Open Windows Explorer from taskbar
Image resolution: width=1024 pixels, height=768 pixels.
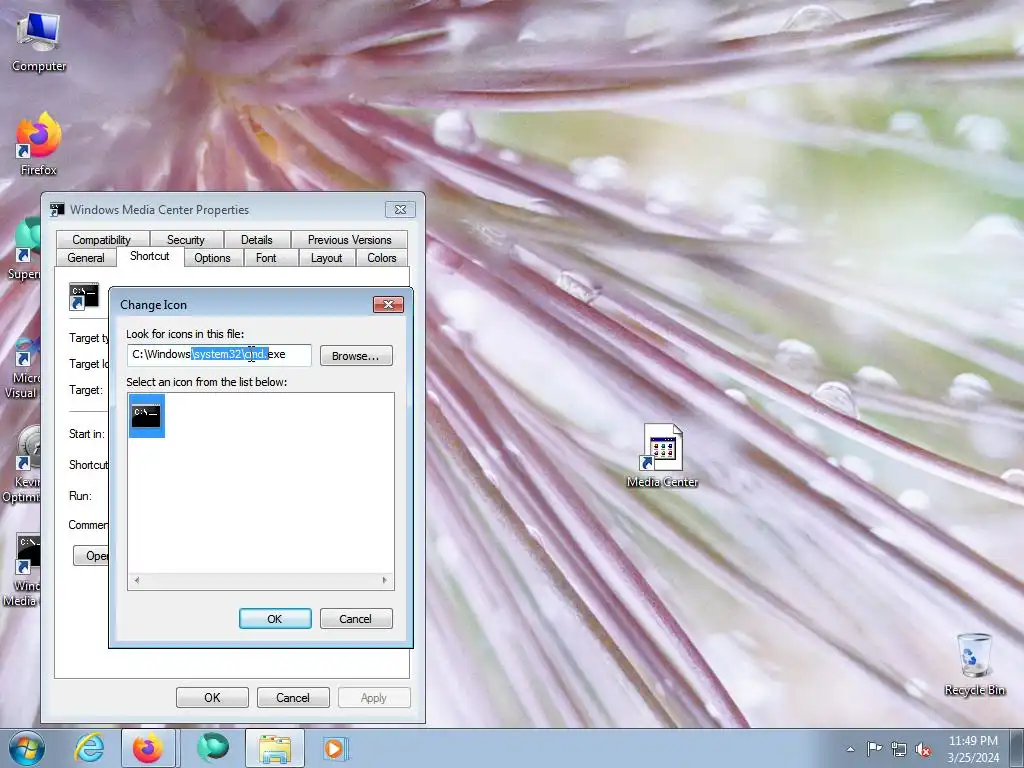tap(275, 748)
